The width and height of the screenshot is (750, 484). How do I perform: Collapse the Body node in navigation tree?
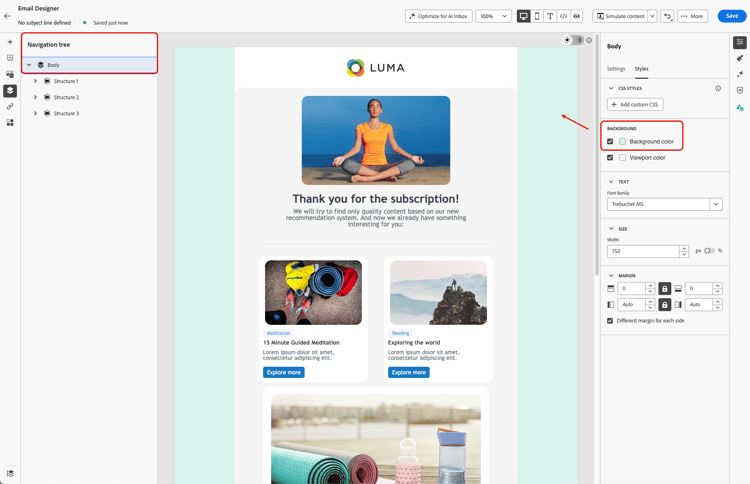click(x=29, y=65)
